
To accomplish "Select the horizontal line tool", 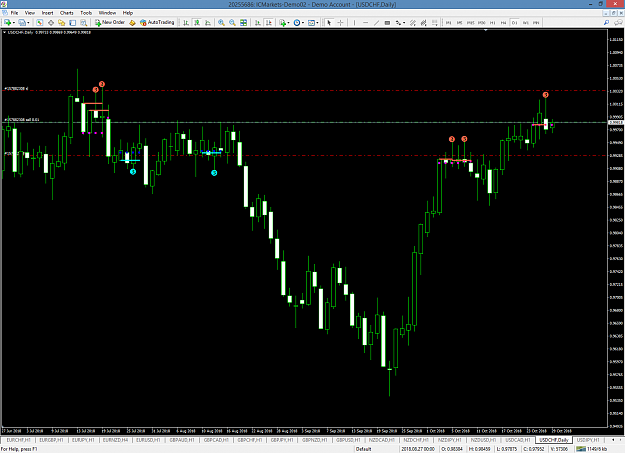I will pyautogui.click(x=366, y=23).
